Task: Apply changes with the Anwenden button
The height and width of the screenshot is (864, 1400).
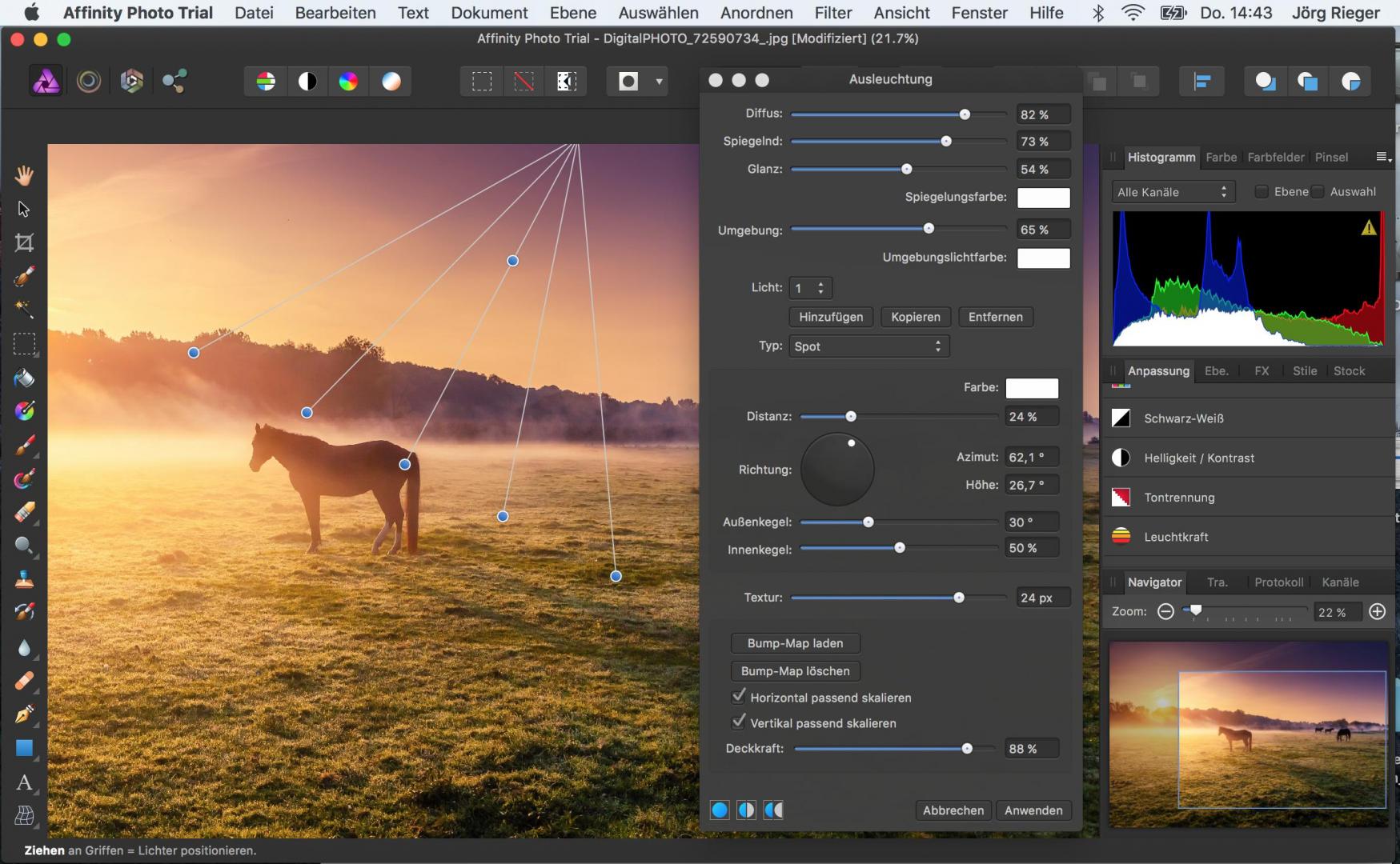Action: pyautogui.click(x=1033, y=810)
